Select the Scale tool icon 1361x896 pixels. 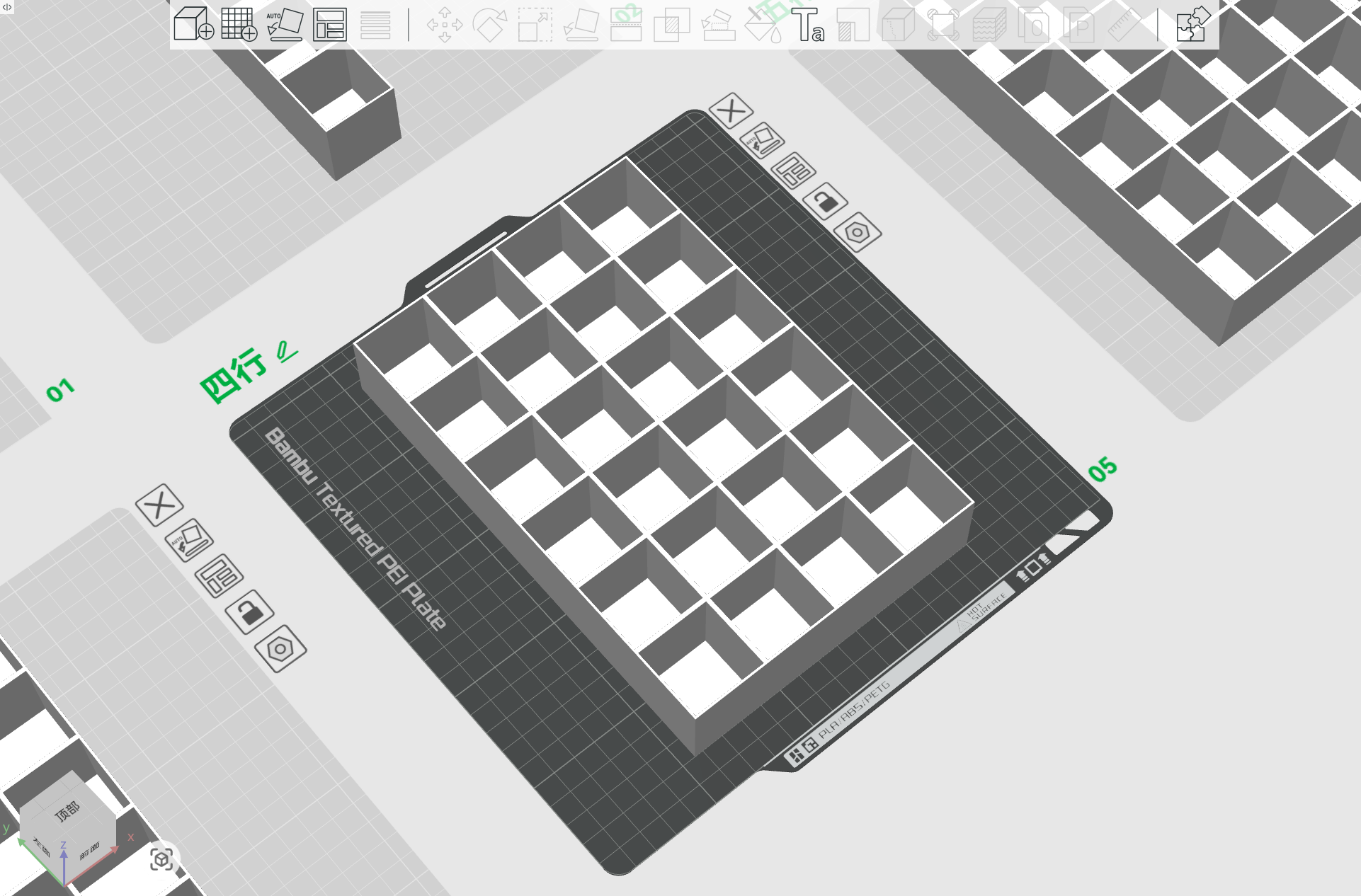[535, 25]
